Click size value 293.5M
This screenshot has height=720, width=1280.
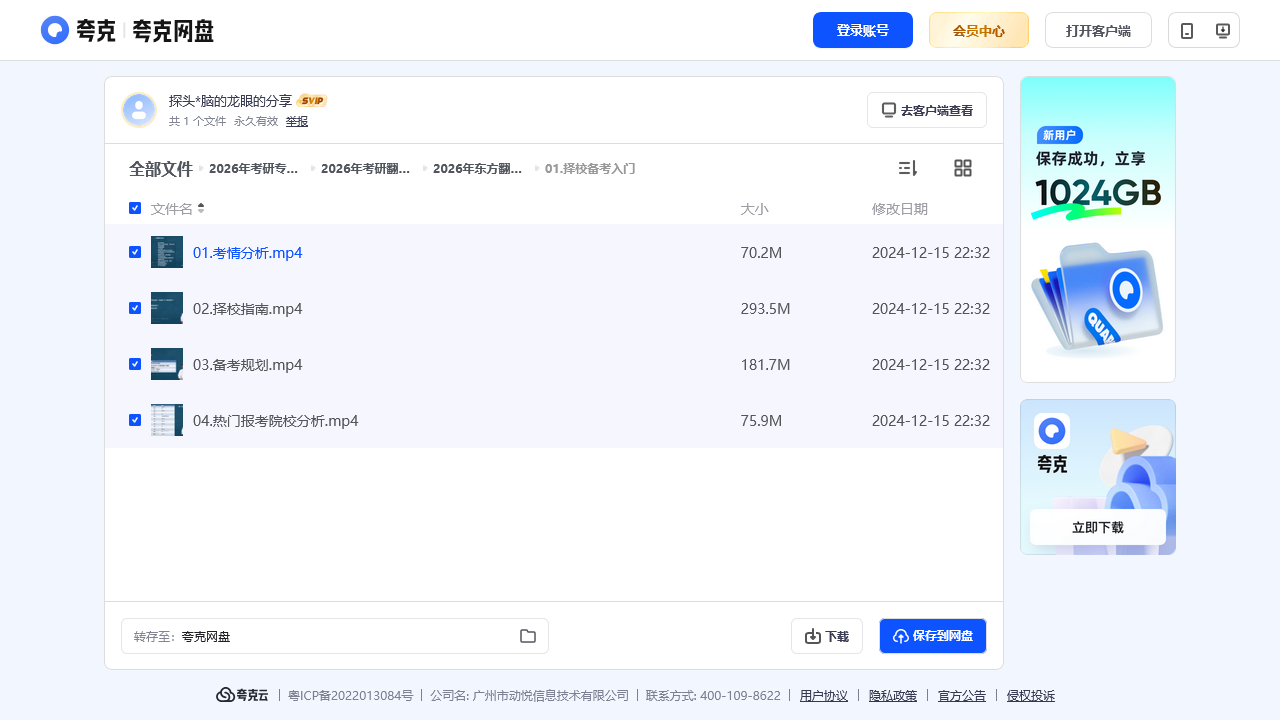pos(765,309)
